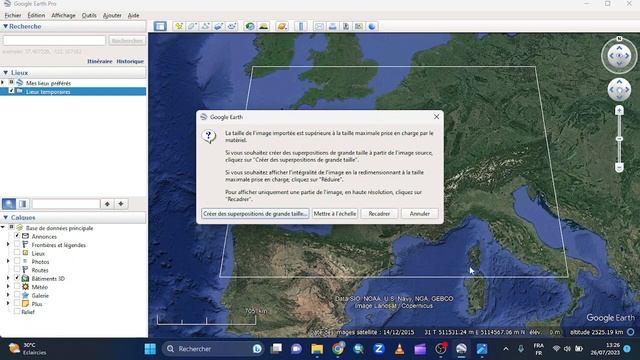Expand Mes lieux préférés tree node

(x=3, y=83)
